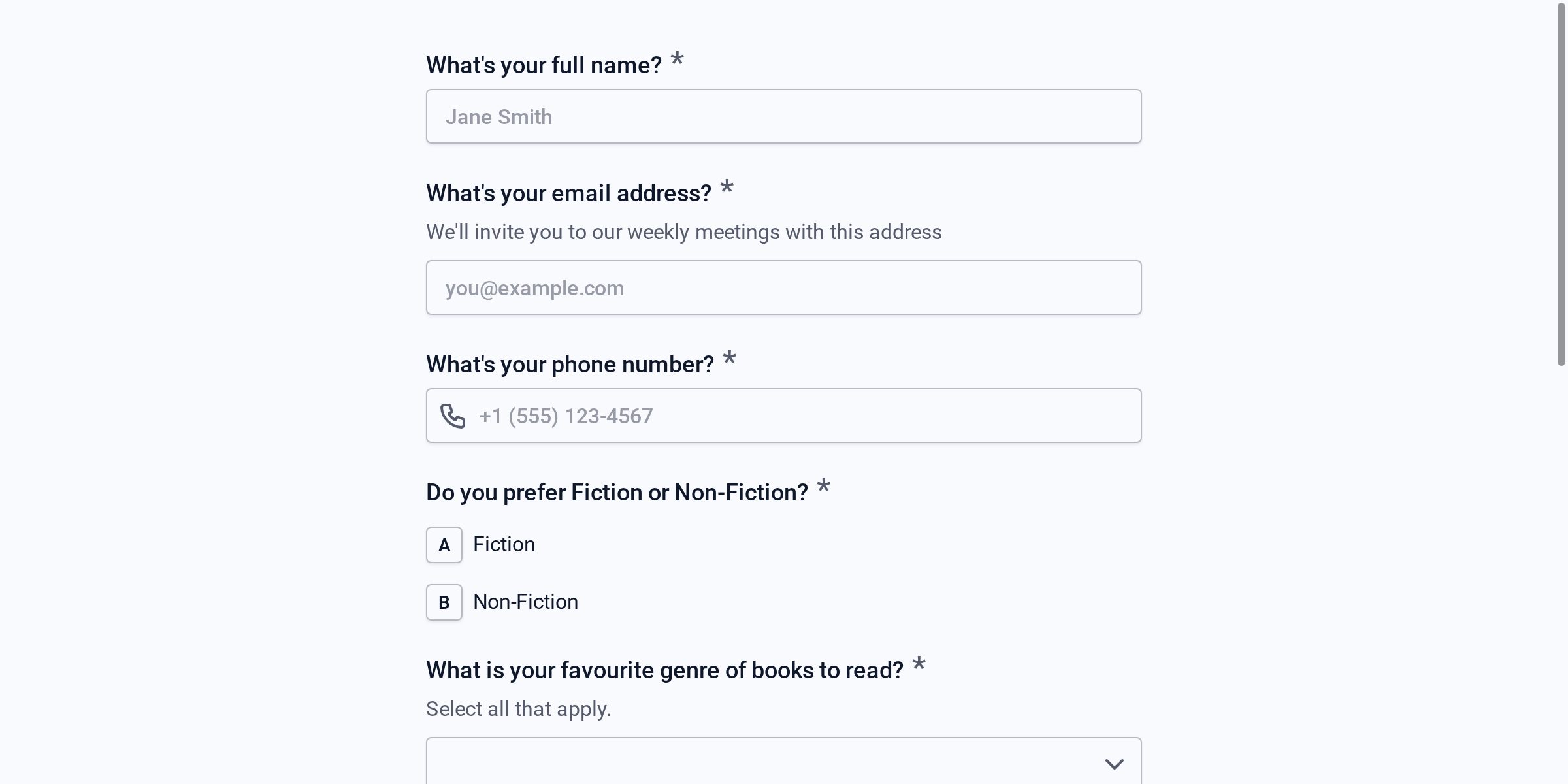1568x784 pixels.
Task: Expand the favourite genre dropdown chevron
Action: [1114, 762]
